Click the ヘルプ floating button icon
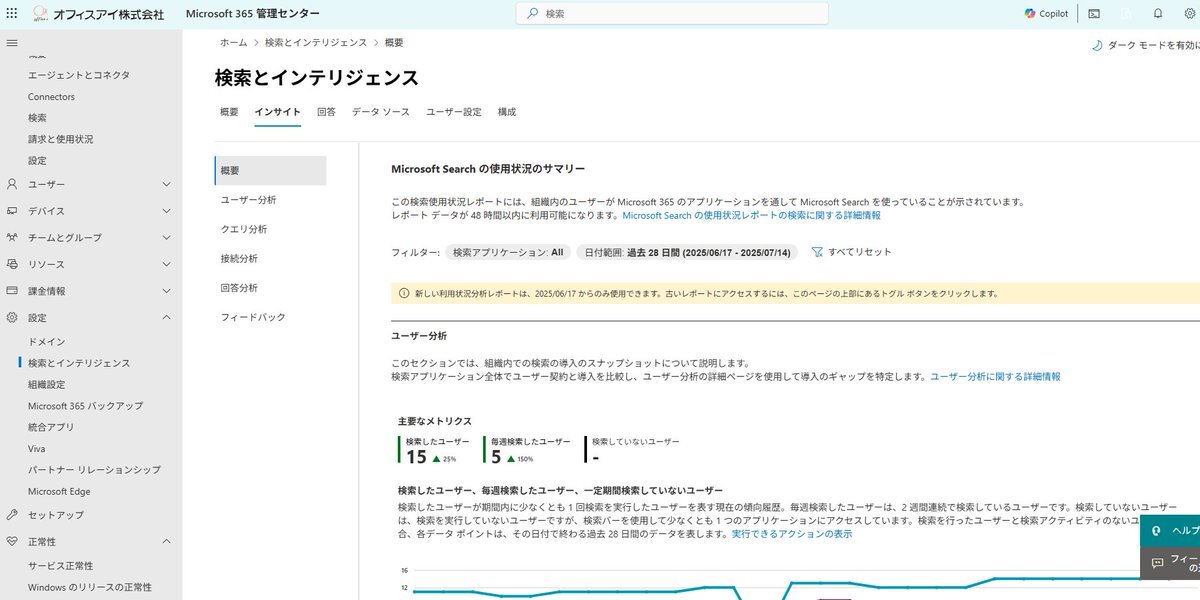 [x=1156, y=531]
